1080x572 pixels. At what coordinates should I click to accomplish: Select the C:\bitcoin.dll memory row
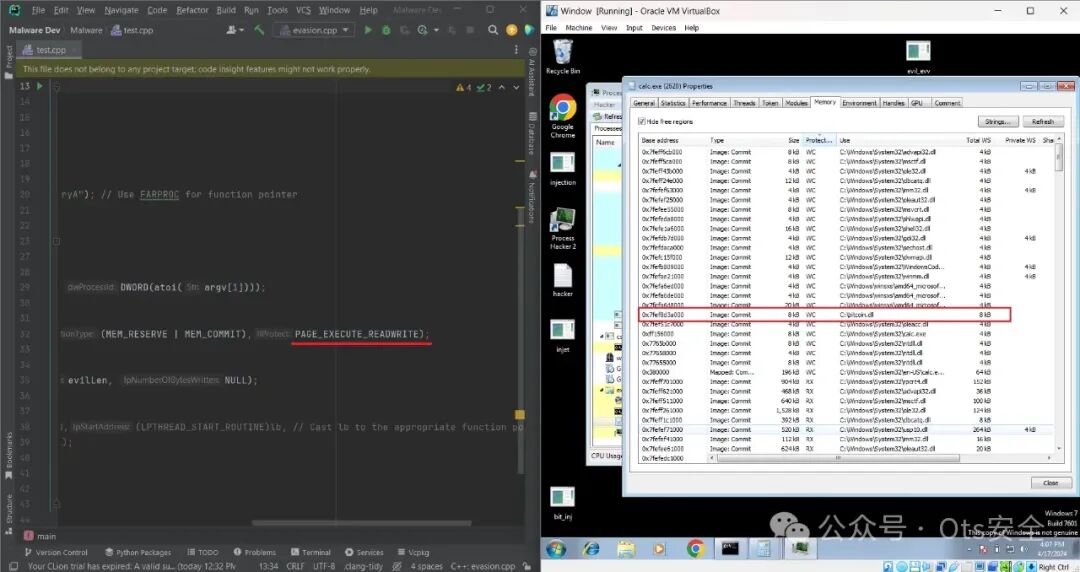[x=825, y=314]
